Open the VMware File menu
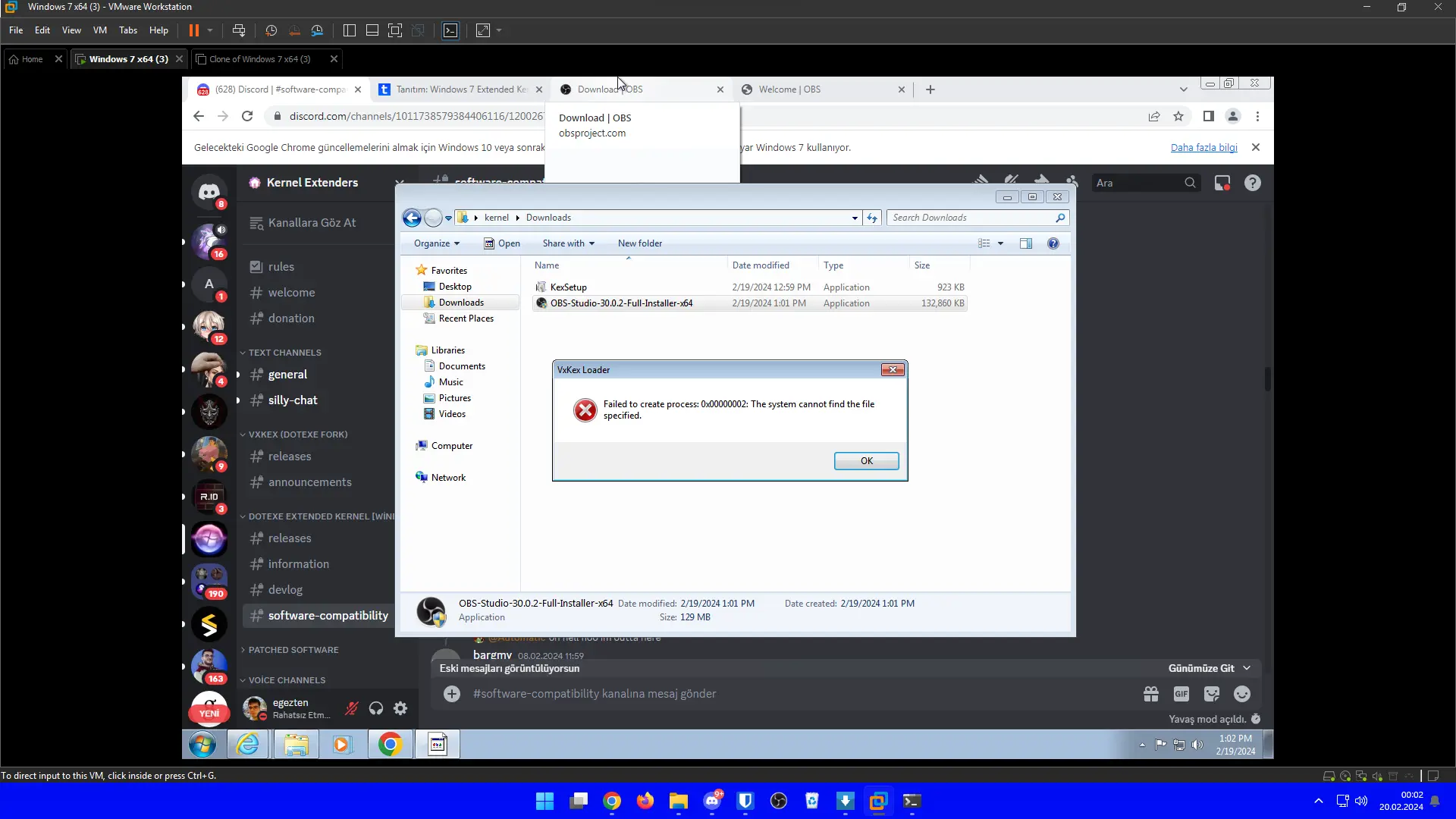Image resolution: width=1456 pixels, height=819 pixels. [x=16, y=30]
